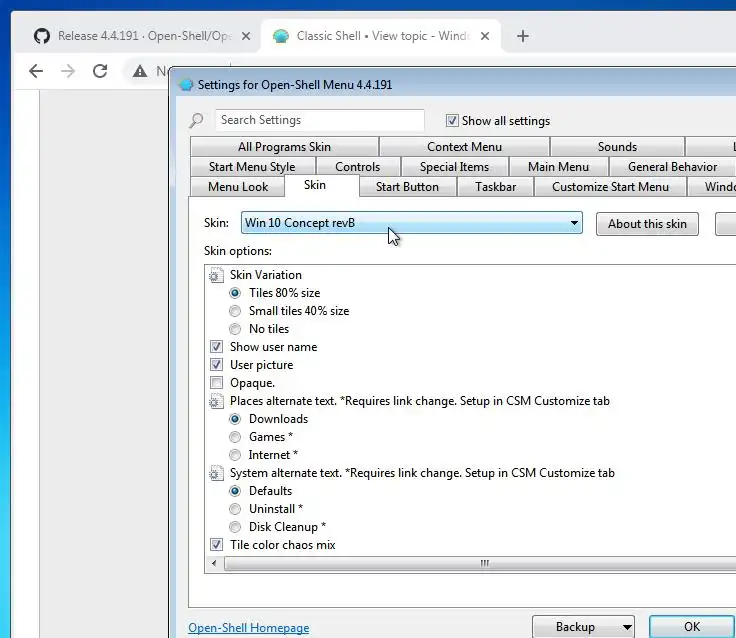The image size is (736, 638).
Task: Click the About this skin button
Action: (x=647, y=224)
